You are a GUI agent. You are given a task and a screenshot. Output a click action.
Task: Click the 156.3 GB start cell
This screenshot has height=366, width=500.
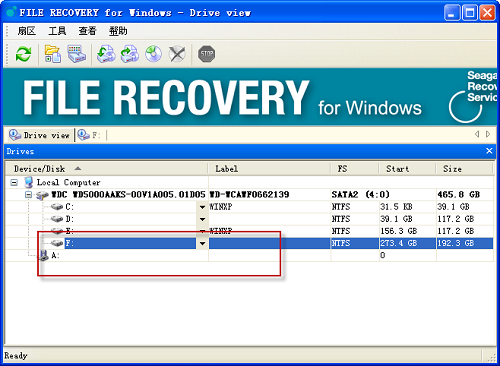[399, 231]
